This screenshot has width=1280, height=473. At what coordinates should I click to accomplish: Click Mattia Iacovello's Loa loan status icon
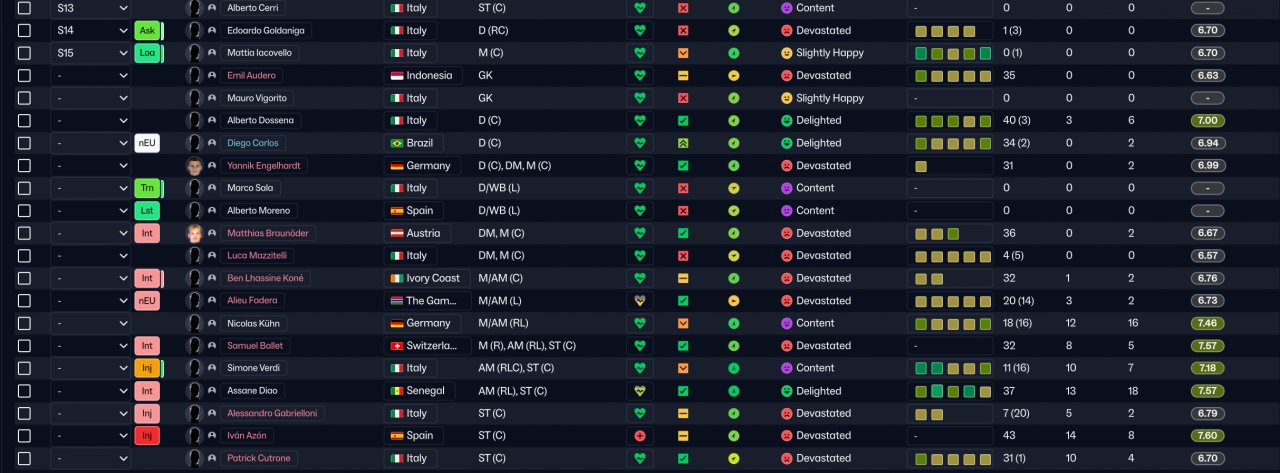pyautogui.click(x=147, y=53)
